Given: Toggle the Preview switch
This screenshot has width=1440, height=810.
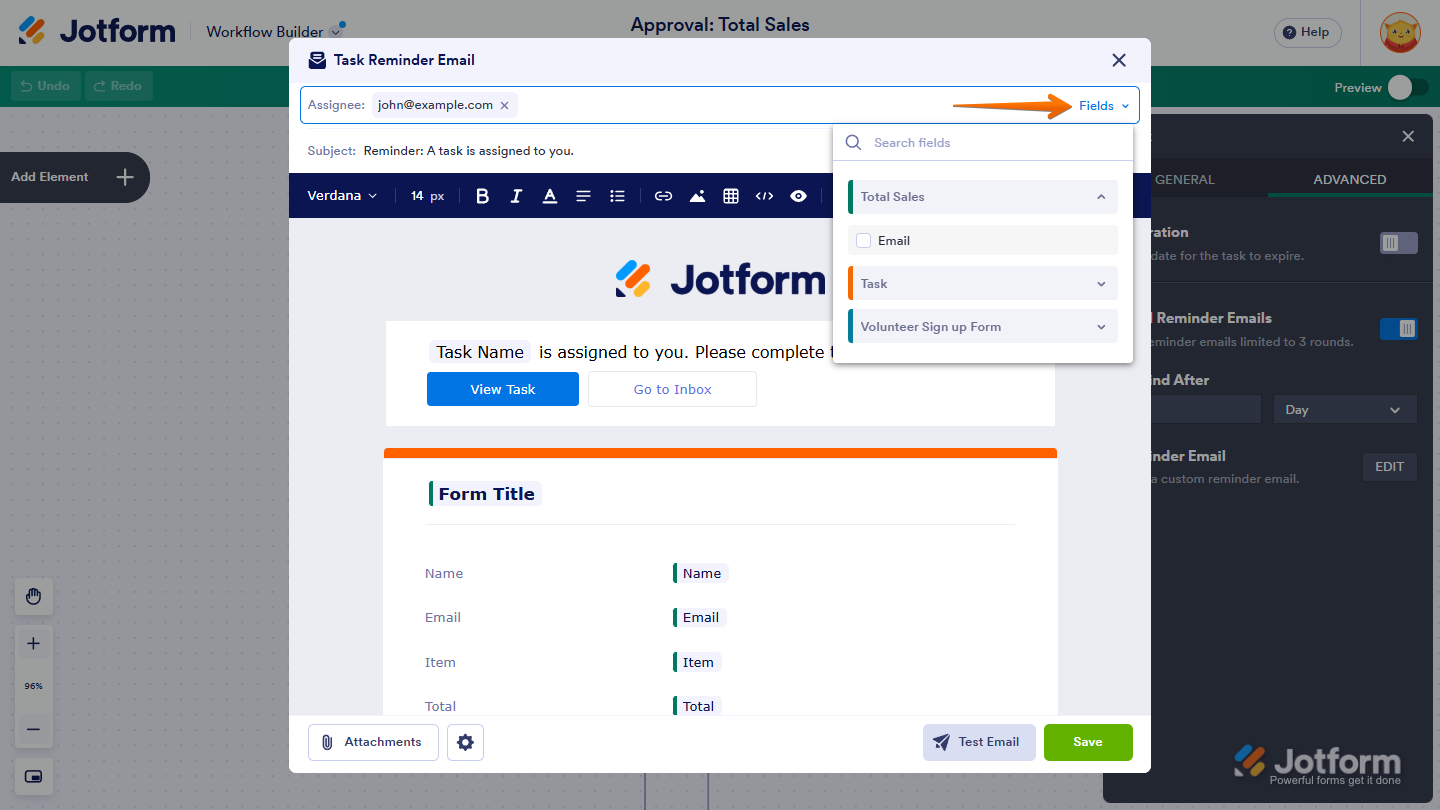Looking at the screenshot, I should [1408, 87].
